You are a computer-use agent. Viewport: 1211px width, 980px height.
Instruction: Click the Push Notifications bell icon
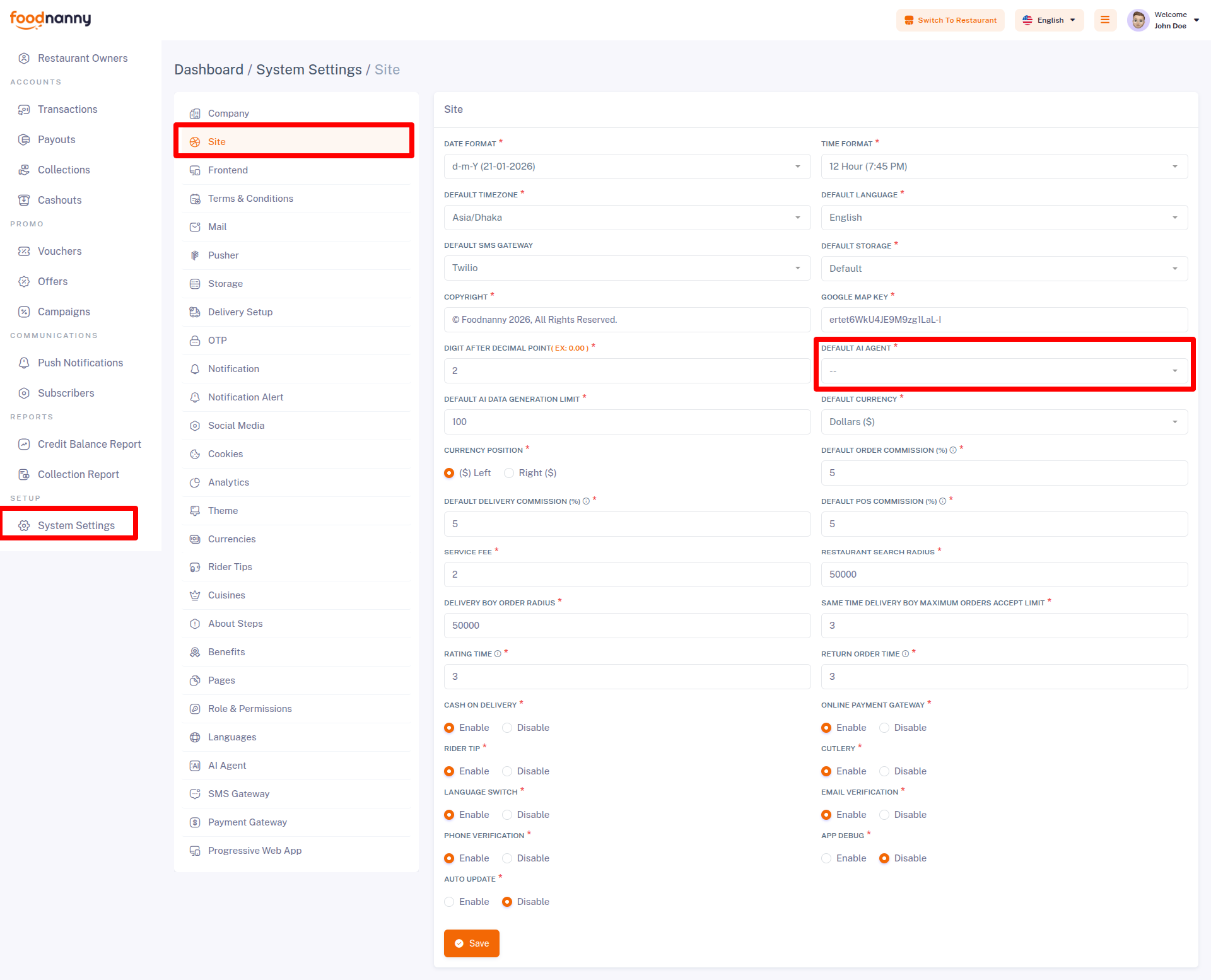[x=24, y=363]
